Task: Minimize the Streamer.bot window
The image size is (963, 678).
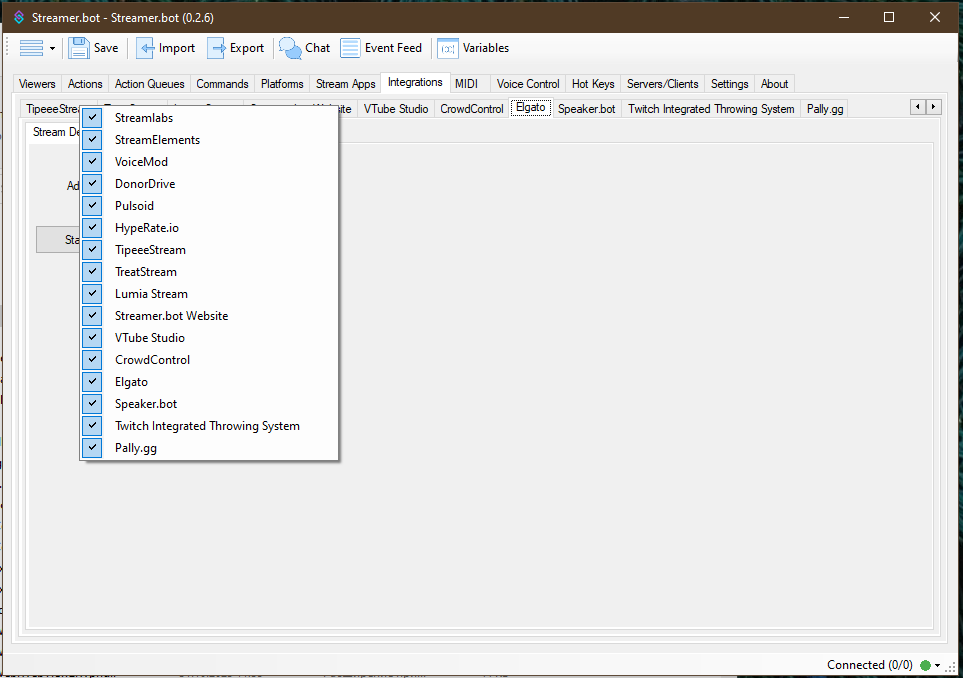Action: 844,17
